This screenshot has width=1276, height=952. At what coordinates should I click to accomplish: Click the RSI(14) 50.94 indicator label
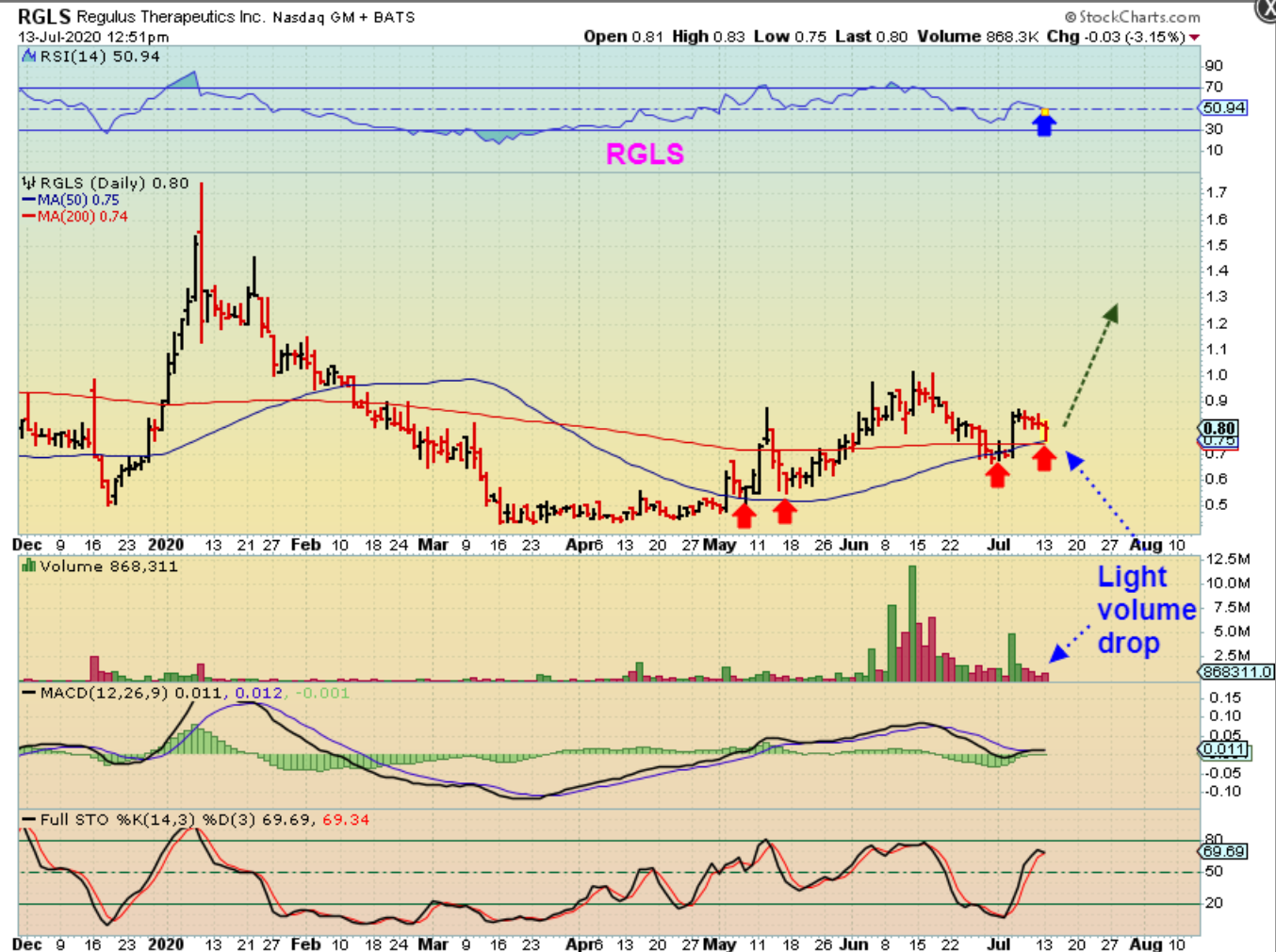(100, 57)
